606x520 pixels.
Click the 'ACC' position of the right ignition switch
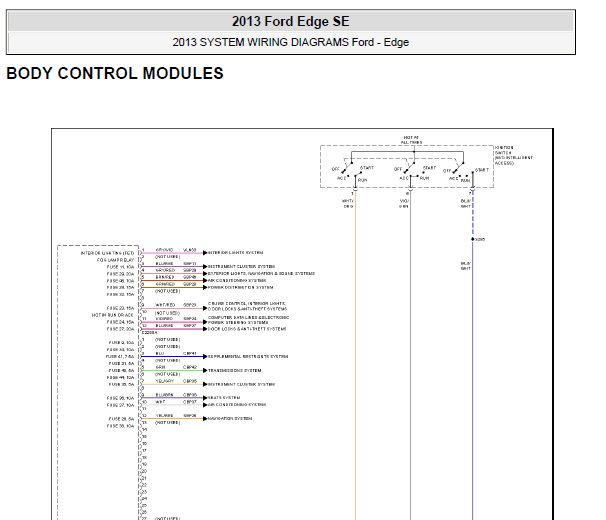453,178
